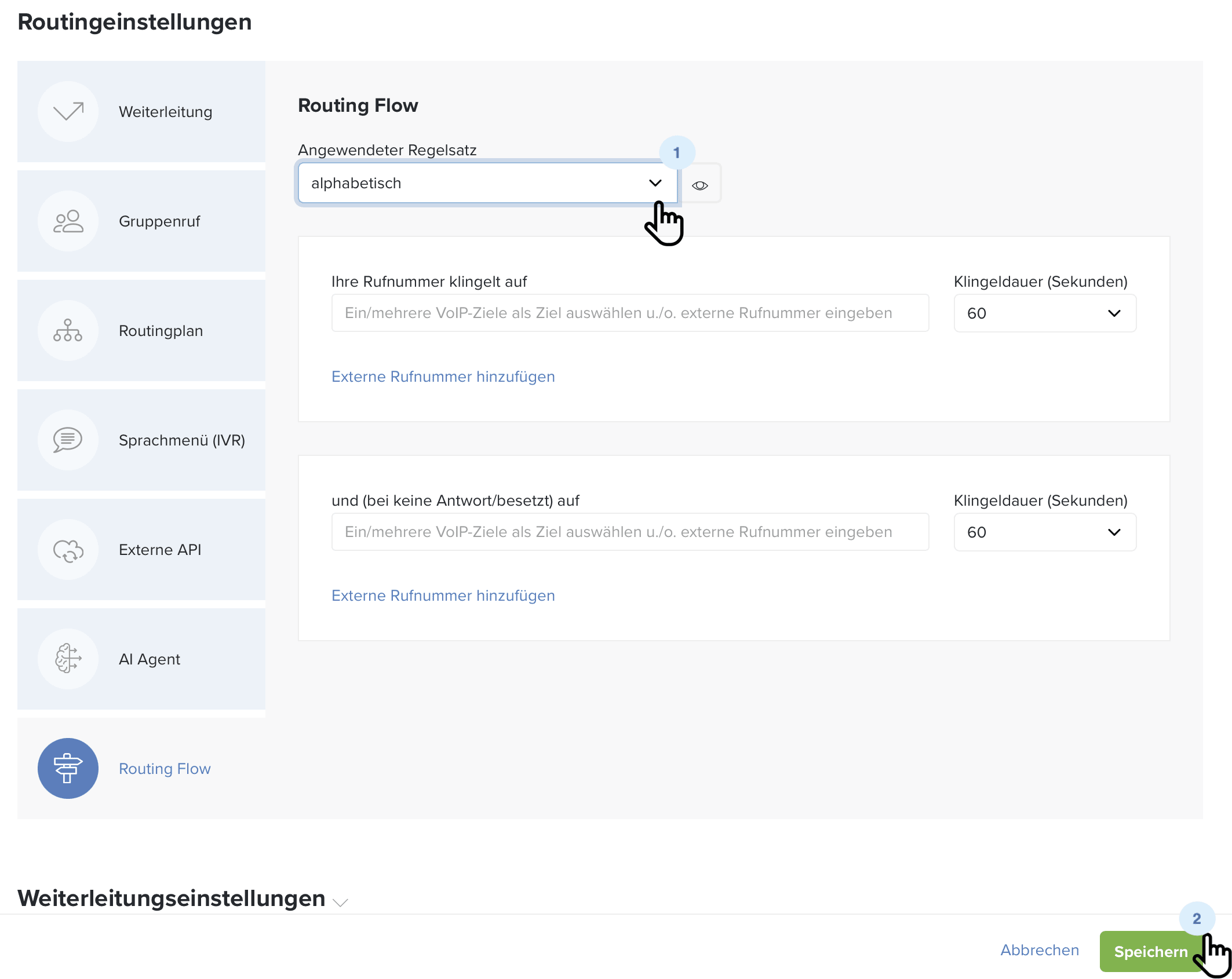The image size is (1232, 979).
Task: Switch to the Sprachmenü (IVR) tab
Action: [181, 440]
